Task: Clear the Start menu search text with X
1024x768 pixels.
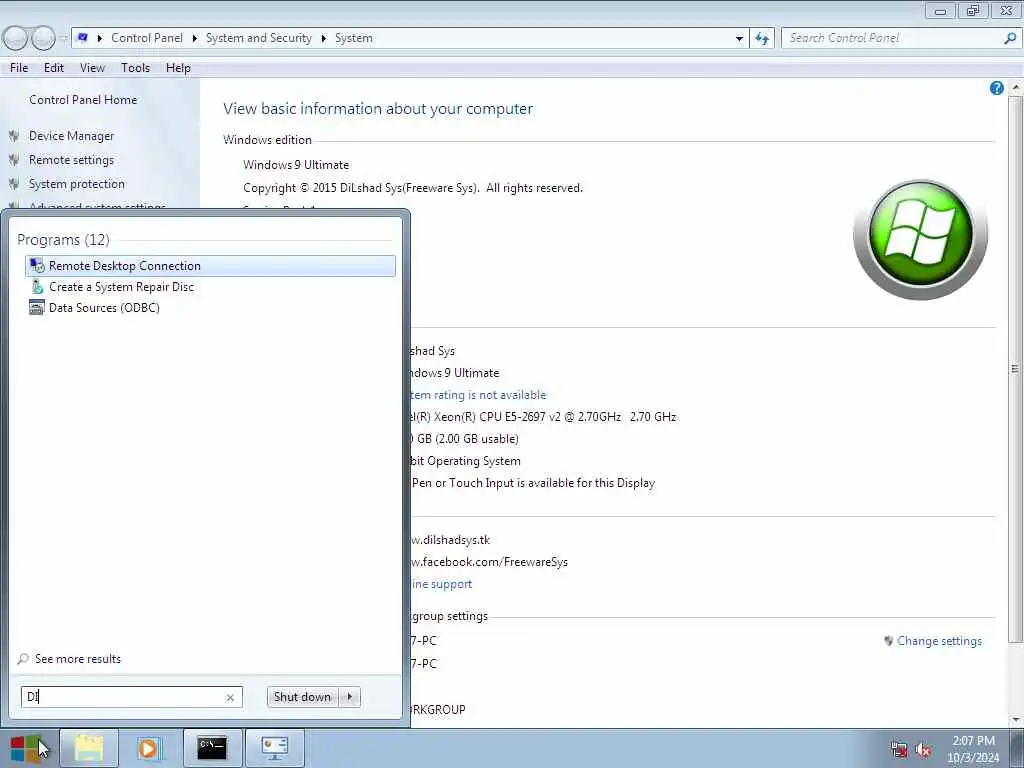Action: tap(230, 697)
